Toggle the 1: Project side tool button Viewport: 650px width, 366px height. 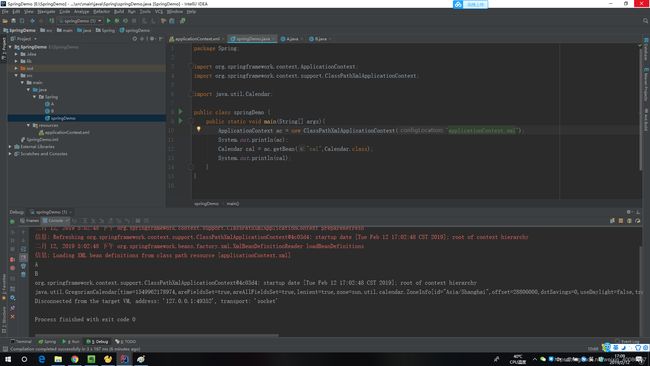(x=4, y=48)
